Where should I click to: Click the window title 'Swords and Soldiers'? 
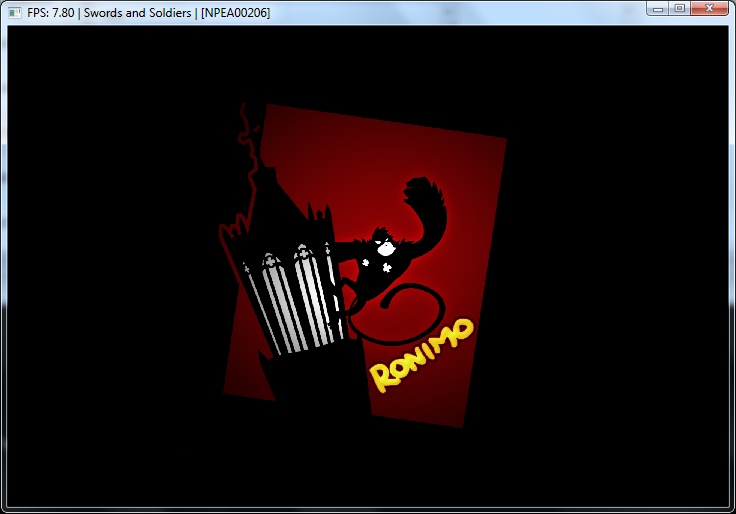coord(137,13)
